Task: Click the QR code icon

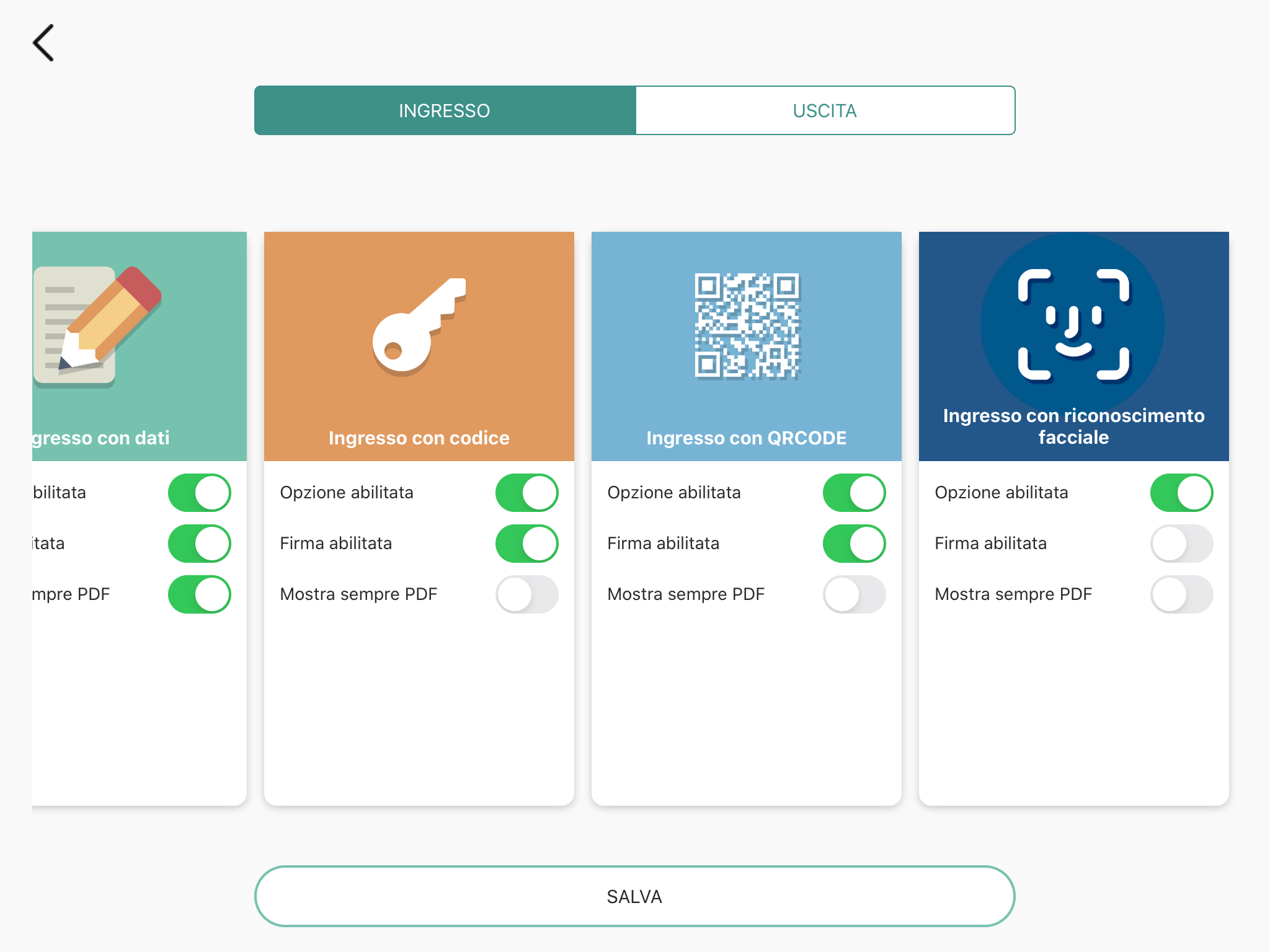Action: pyautogui.click(x=747, y=325)
